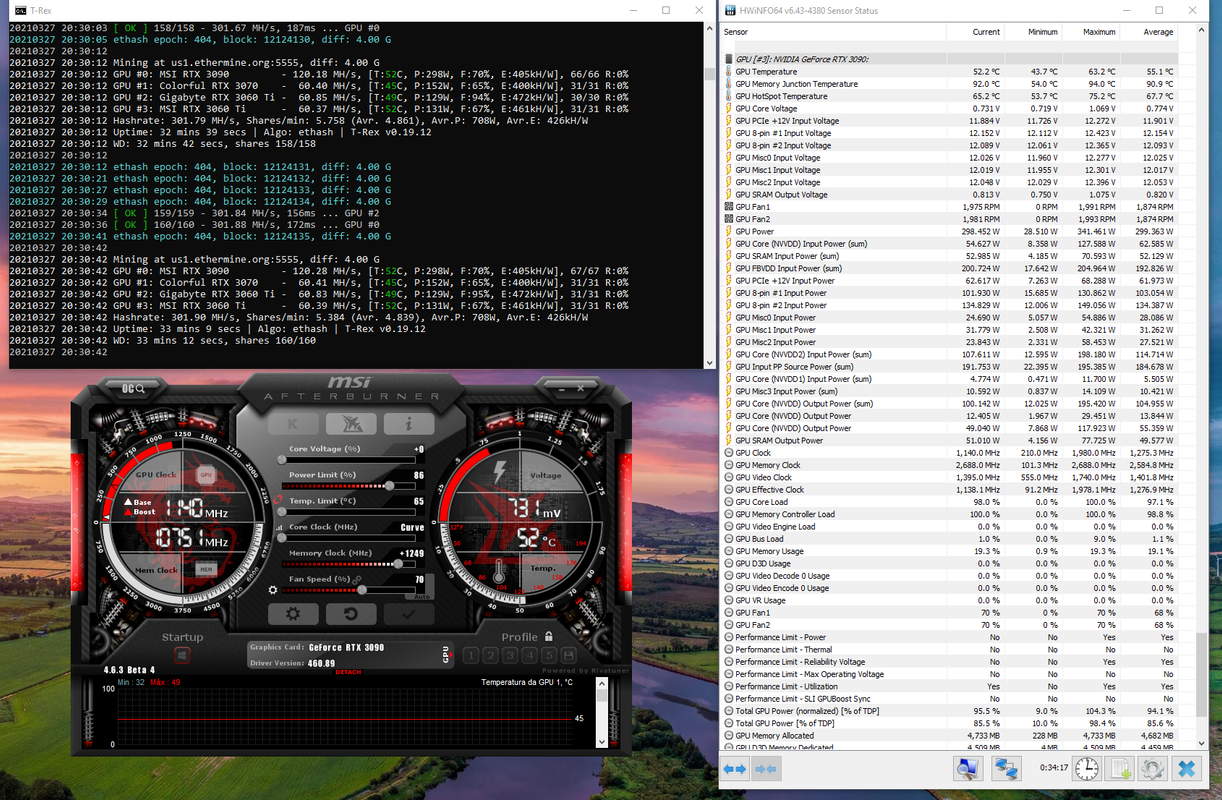The width and height of the screenshot is (1222, 800).
Task: Click the HWiNFO Average column header
Action: coord(1149,32)
